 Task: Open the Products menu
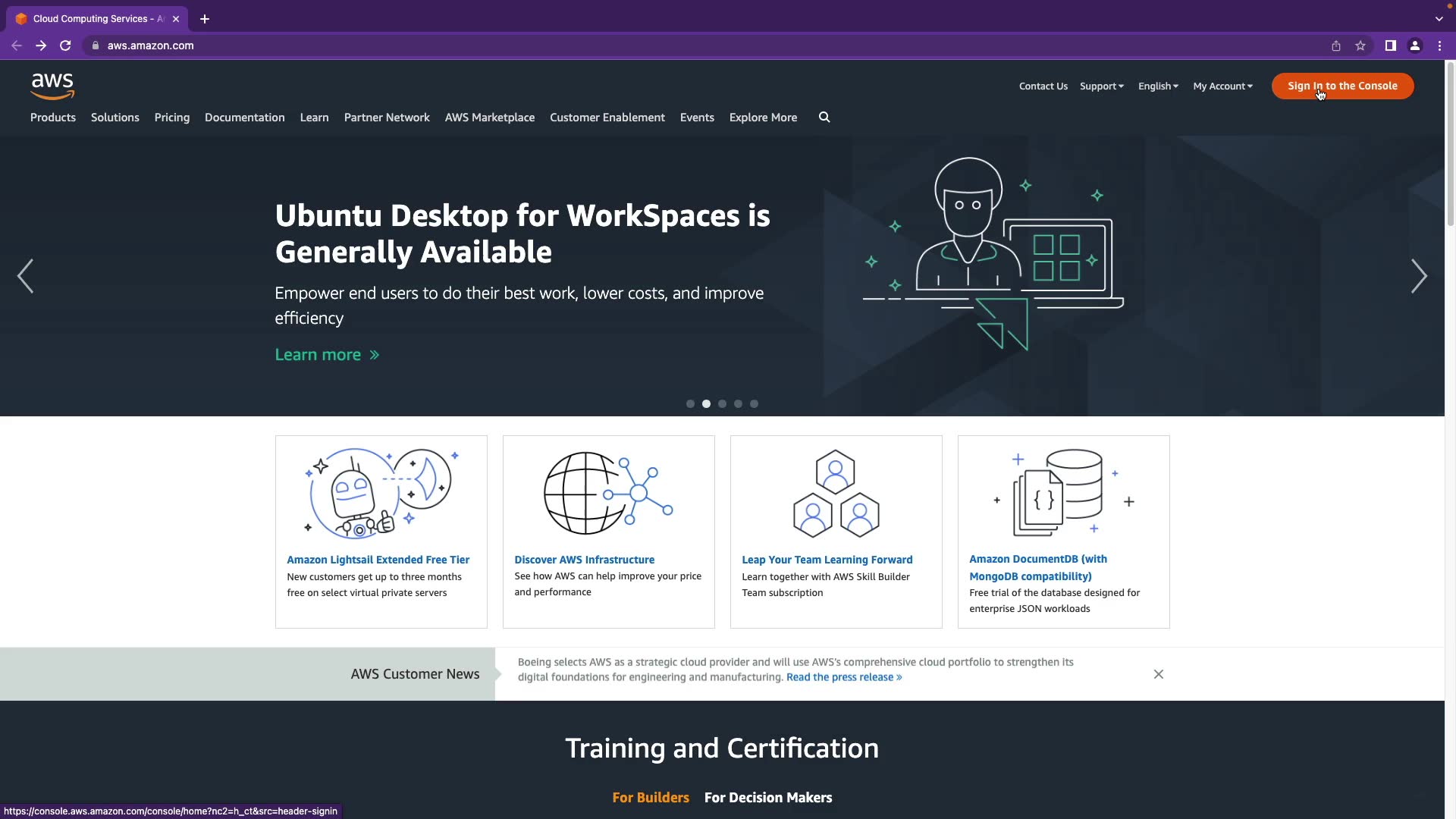coord(53,118)
